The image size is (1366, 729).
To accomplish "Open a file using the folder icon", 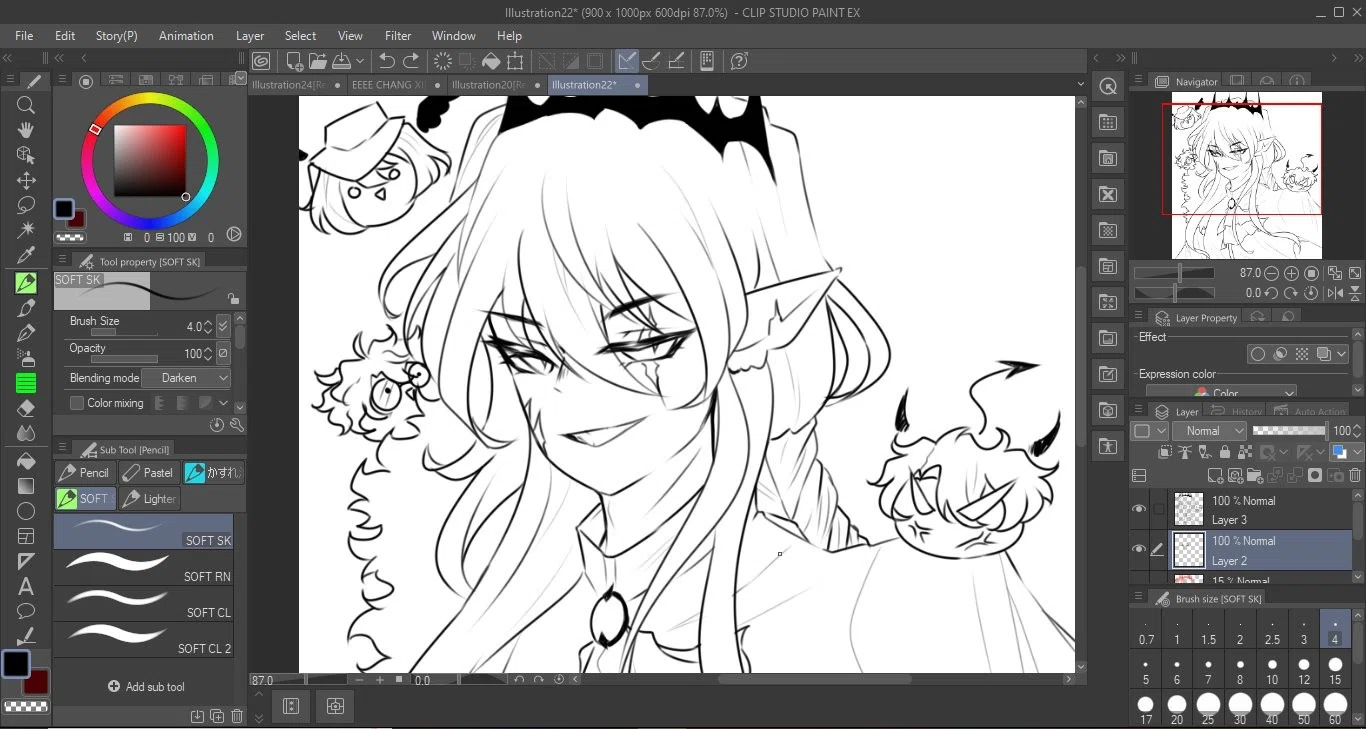I will [318, 61].
